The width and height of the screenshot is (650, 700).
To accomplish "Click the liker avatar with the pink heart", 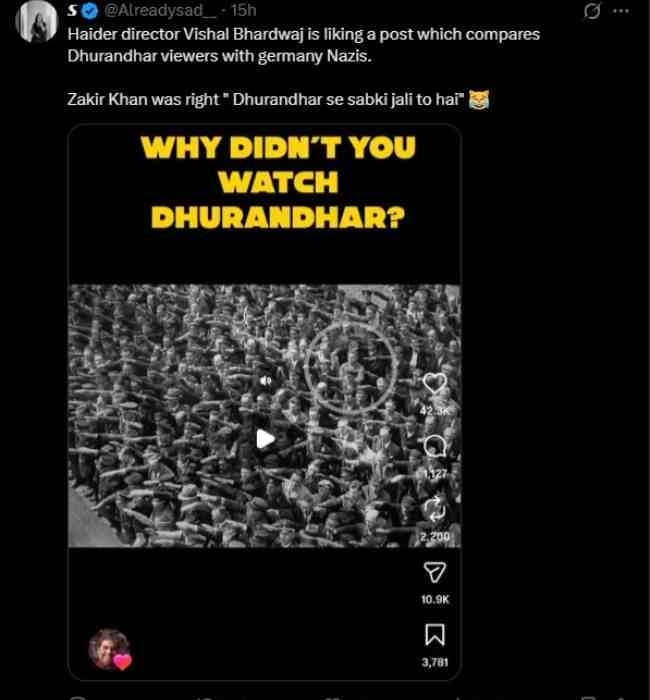I will (x=110, y=650).
